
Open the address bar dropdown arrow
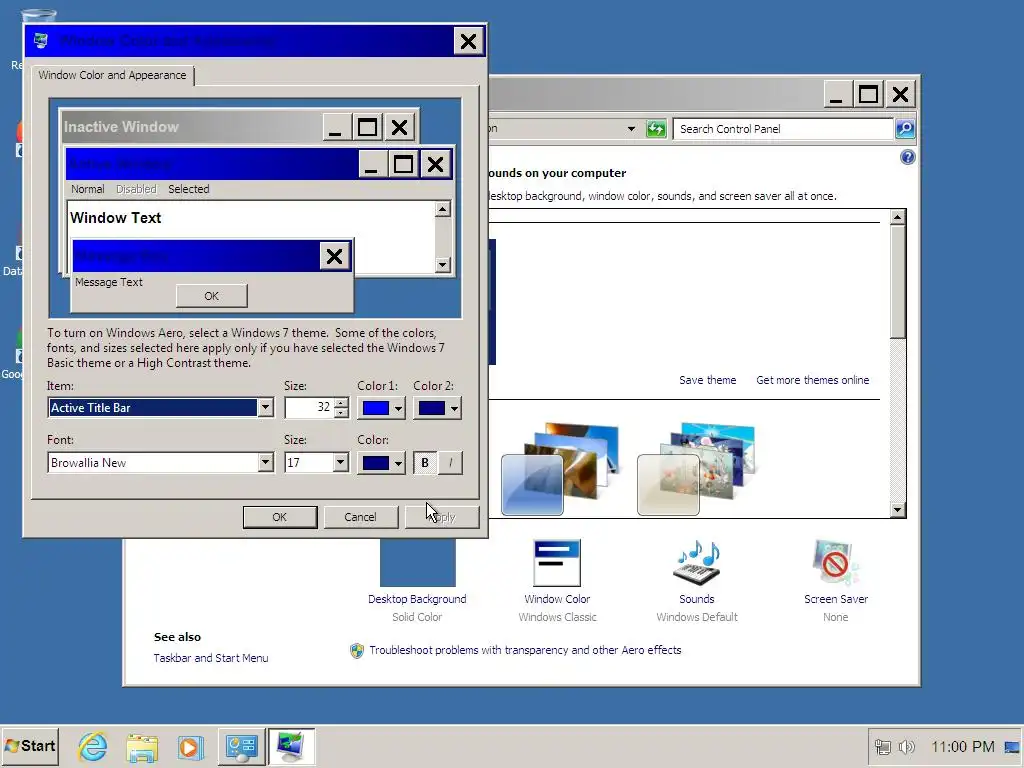click(x=631, y=129)
